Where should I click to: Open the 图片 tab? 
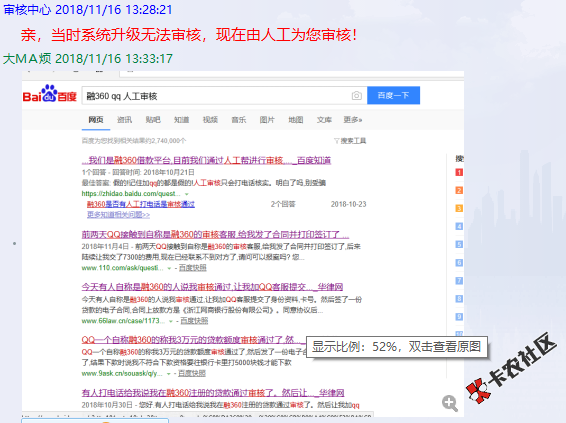(267, 120)
